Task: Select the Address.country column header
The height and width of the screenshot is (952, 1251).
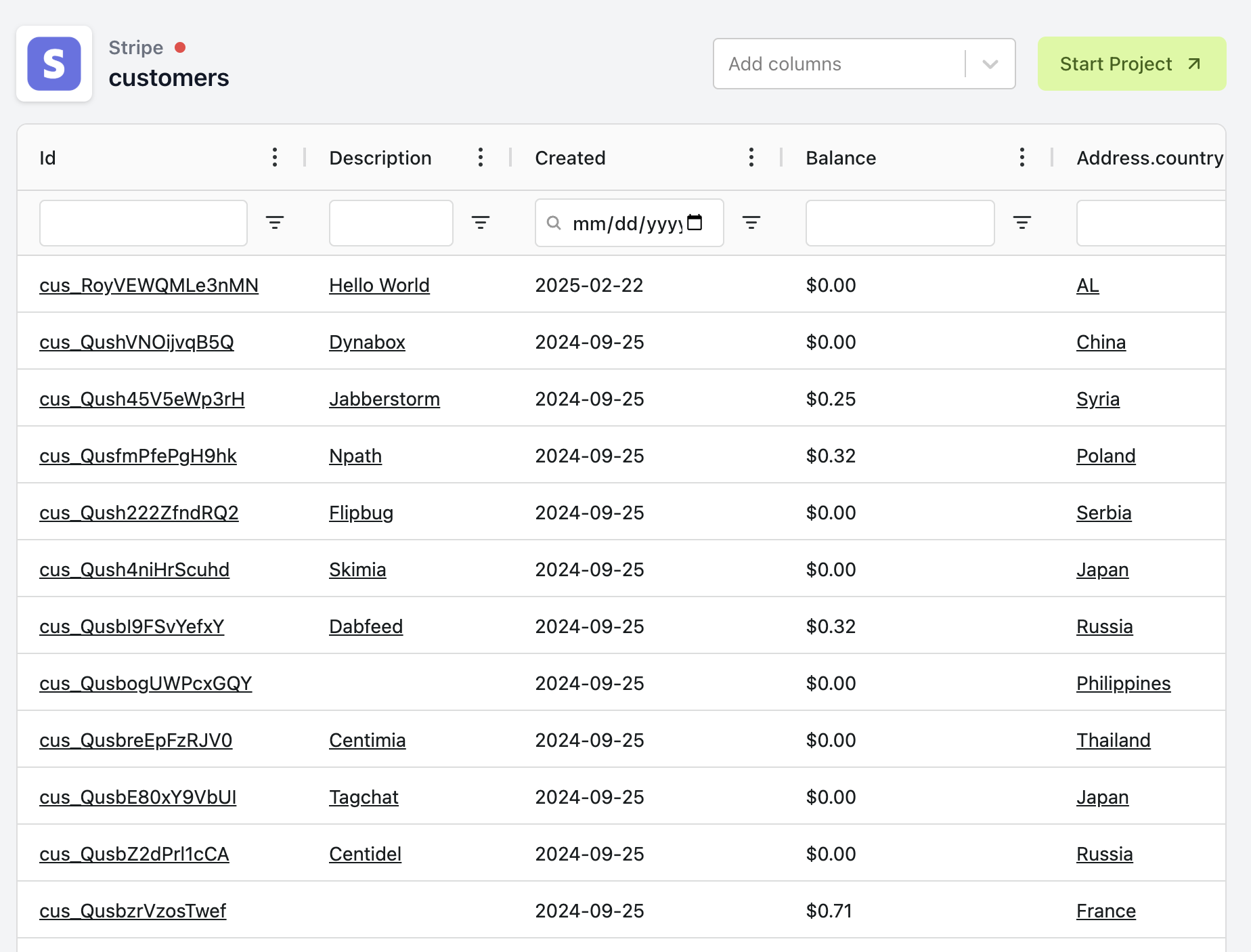Action: click(1149, 157)
